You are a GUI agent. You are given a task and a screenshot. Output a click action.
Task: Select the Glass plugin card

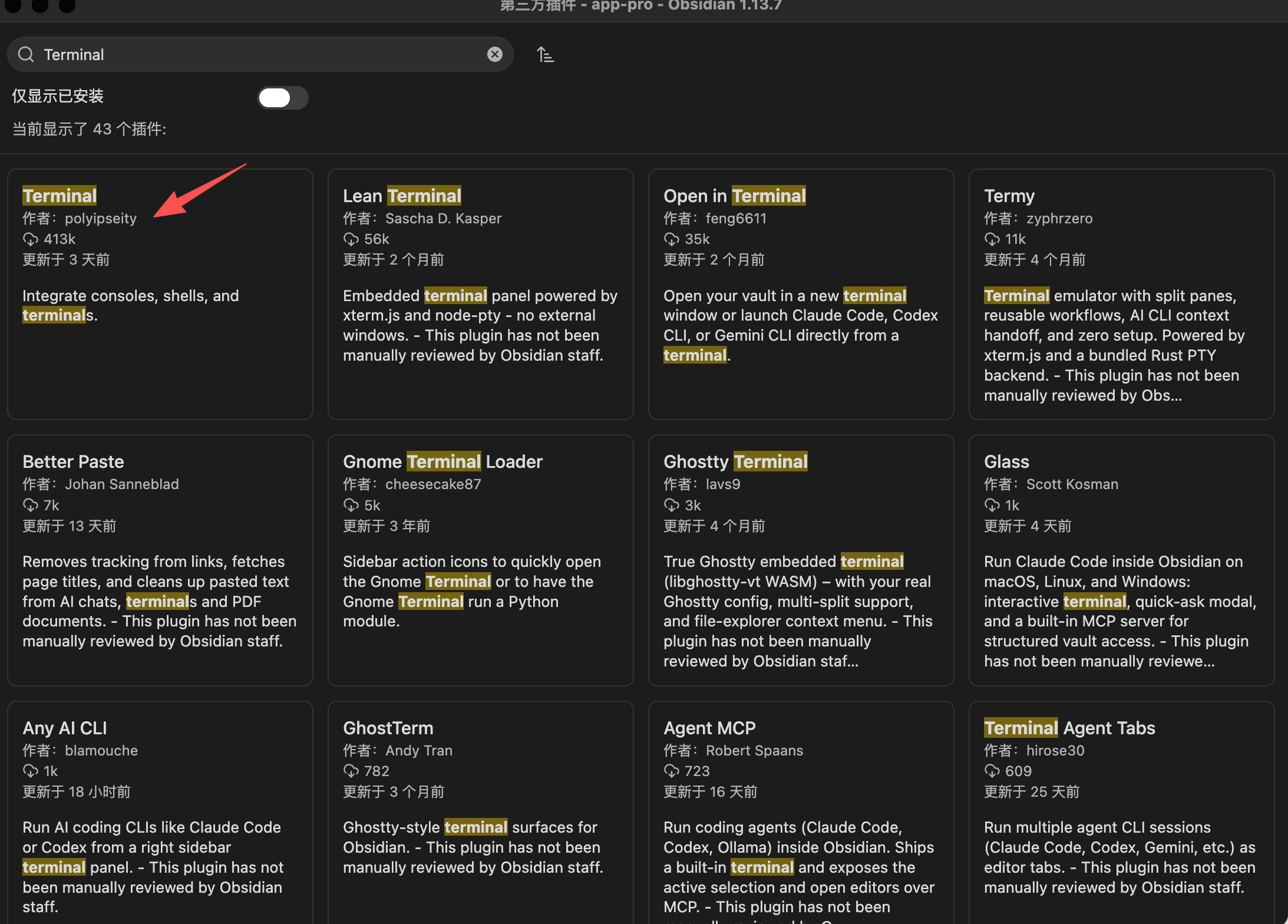click(1121, 560)
